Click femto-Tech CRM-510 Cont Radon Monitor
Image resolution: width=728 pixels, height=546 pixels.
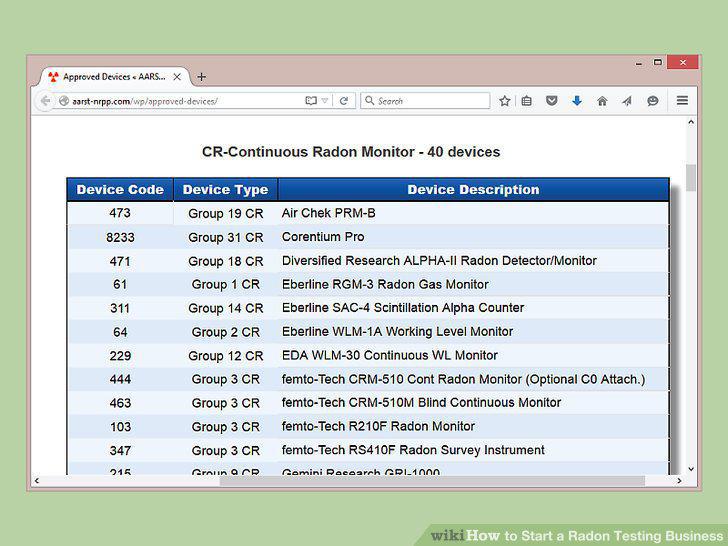[x=463, y=379]
